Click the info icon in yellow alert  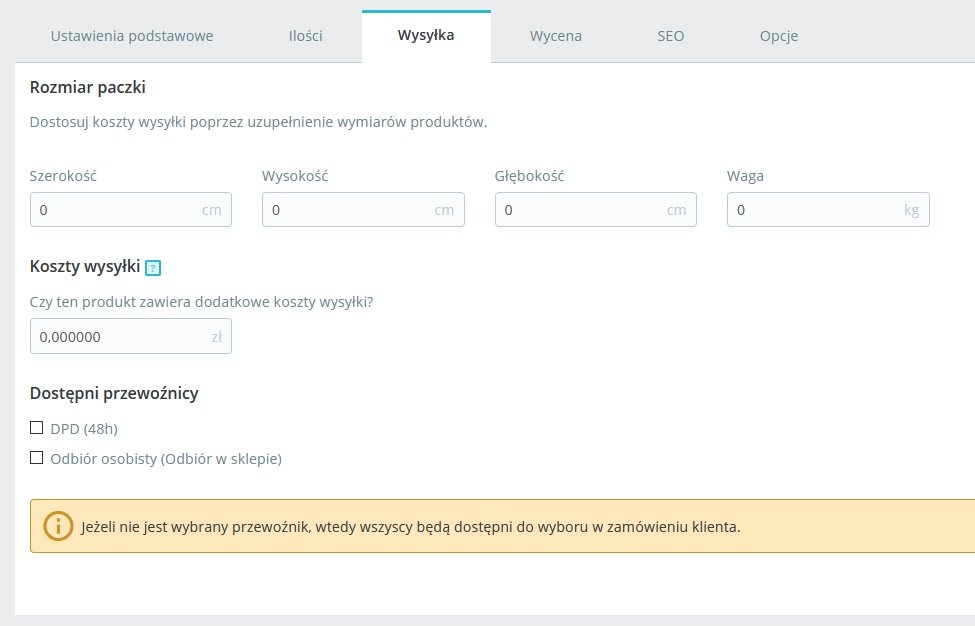pos(59,526)
